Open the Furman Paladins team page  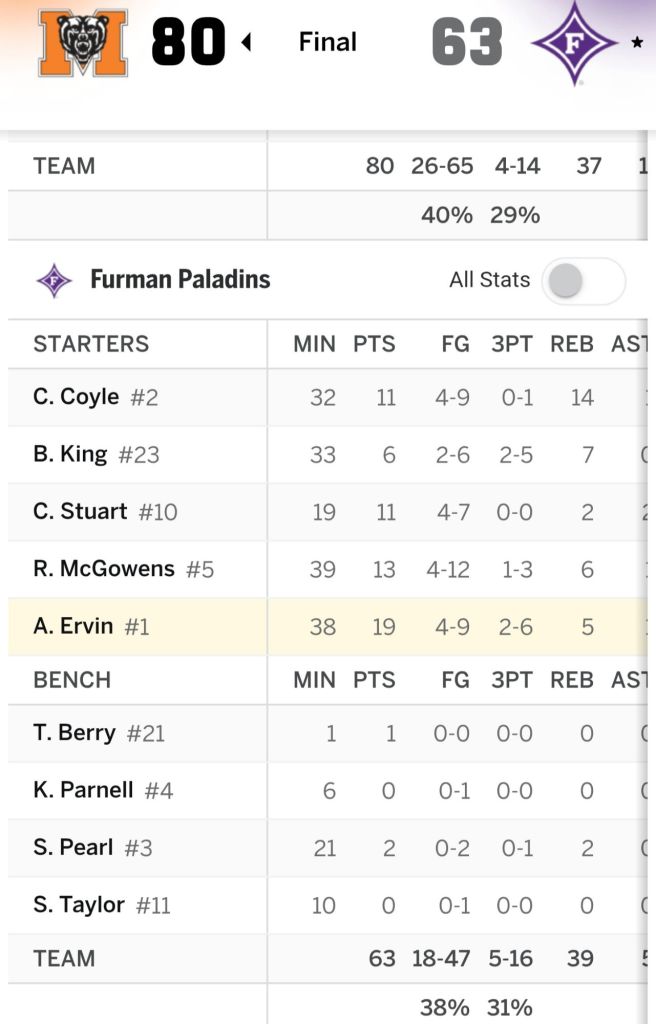[180, 280]
